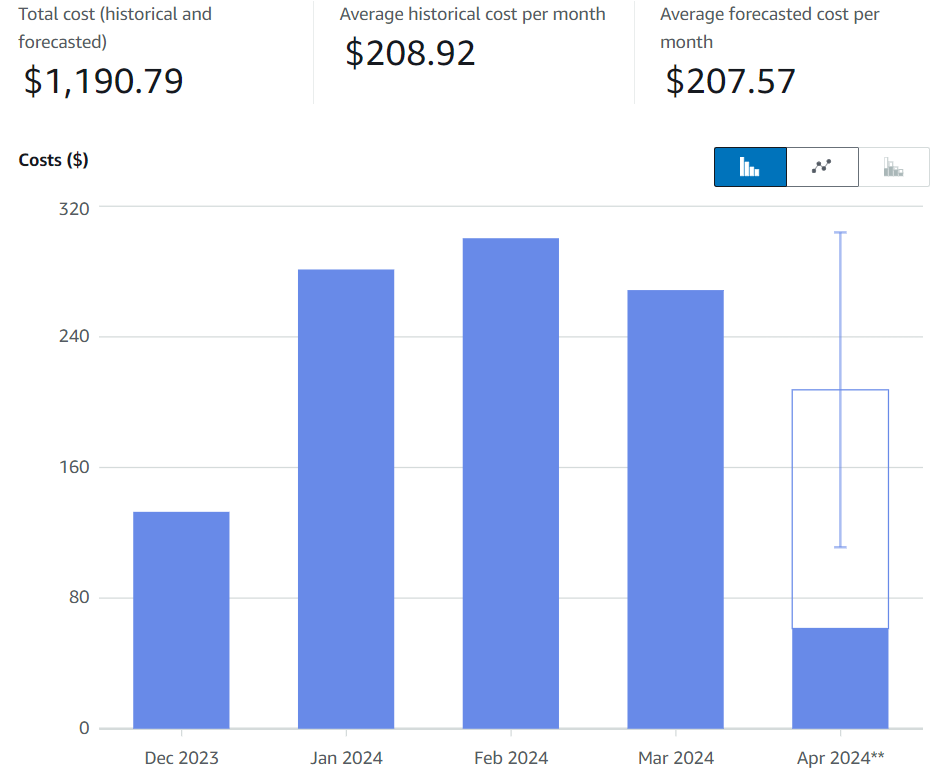
Task: Click the Jan 2024 axis label
Action: (346, 758)
